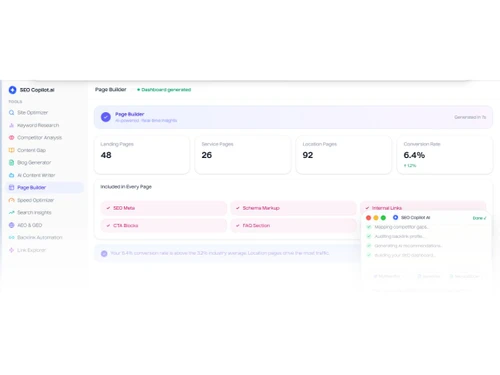The width and height of the screenshot is (500, 375).
Task: Go to AEO & GEO
Action: click(45, 225)
